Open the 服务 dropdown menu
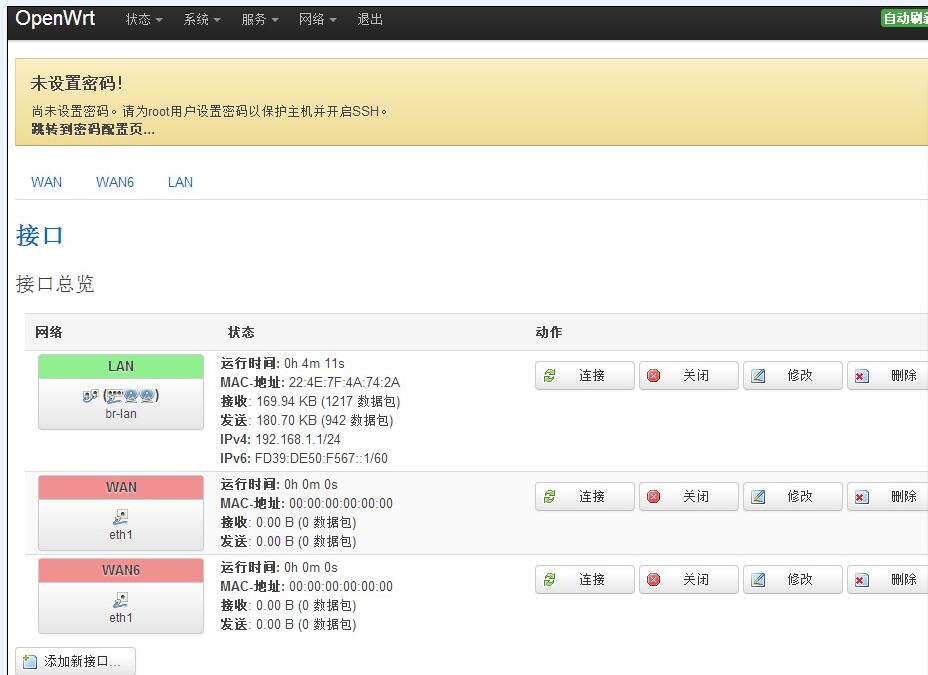This screenshot has height=675, width=928. tap(259, 20)
